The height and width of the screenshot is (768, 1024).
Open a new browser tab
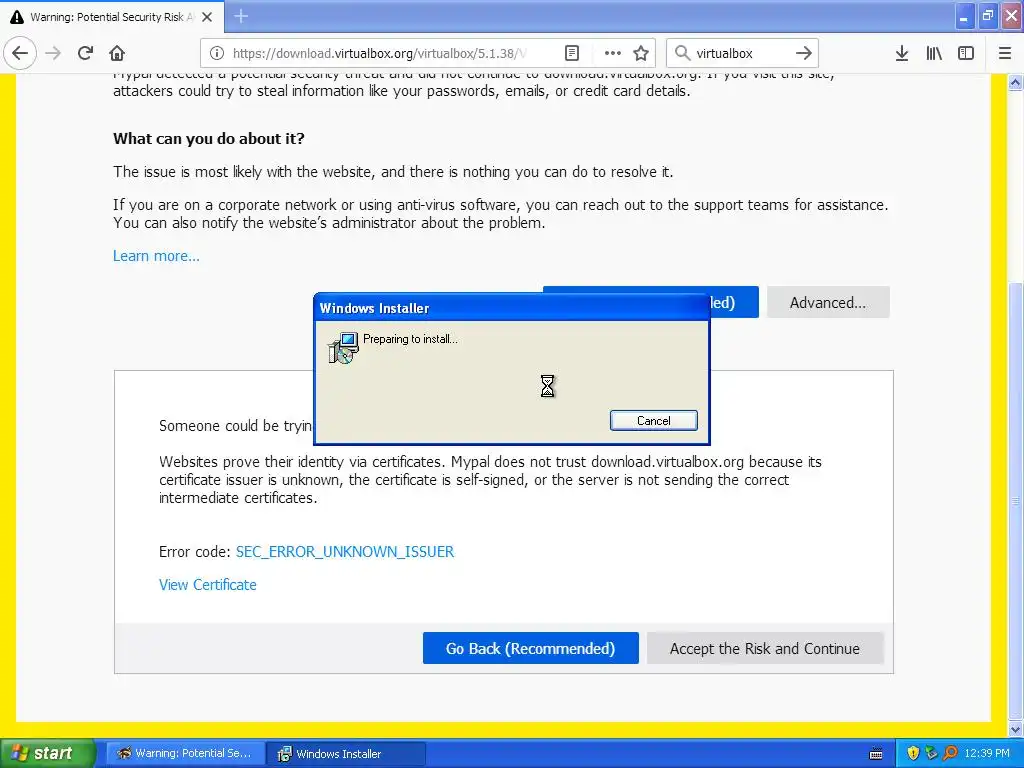click(x=241, y=16)
